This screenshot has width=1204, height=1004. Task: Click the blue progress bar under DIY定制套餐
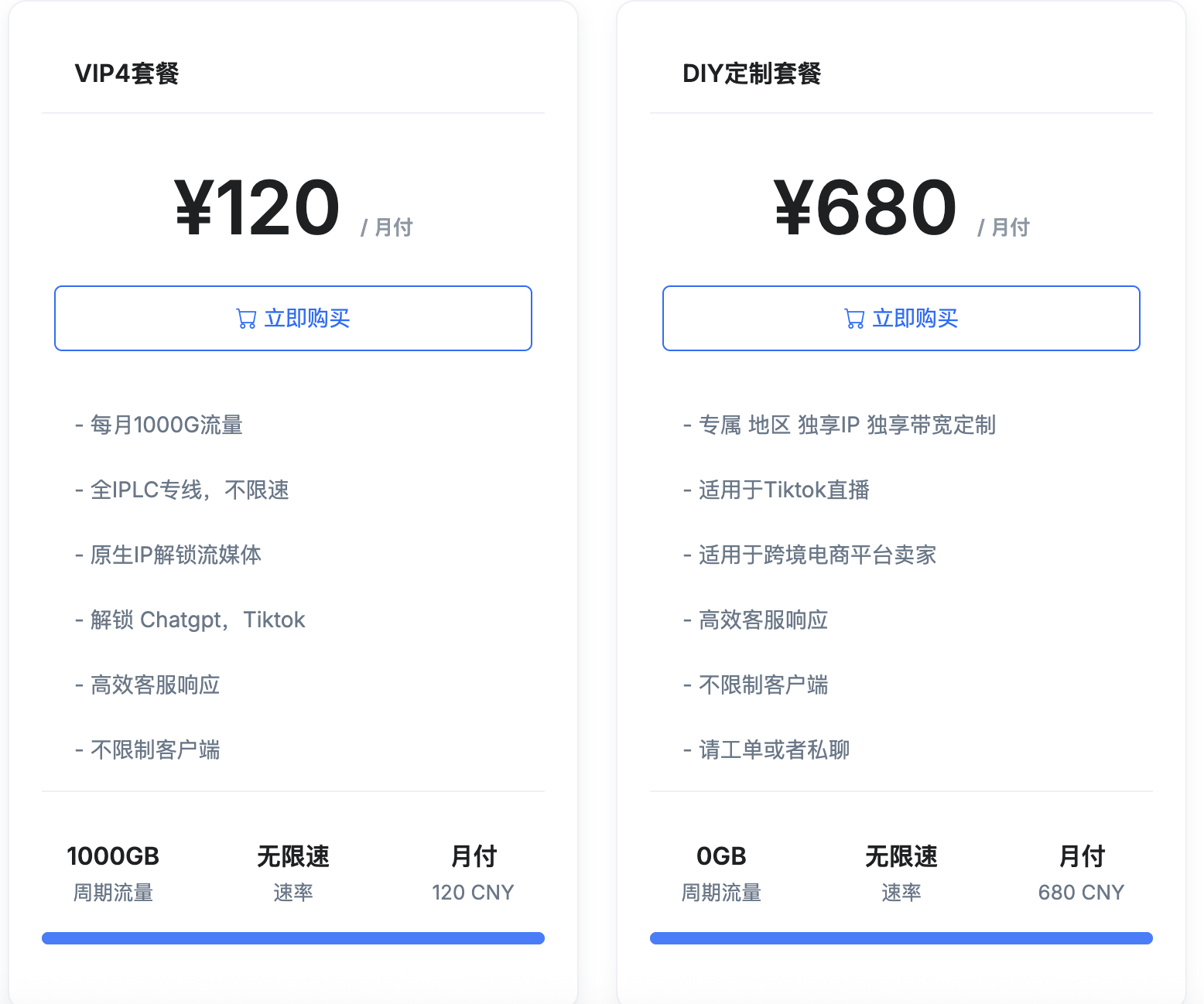tap(901, 937)
